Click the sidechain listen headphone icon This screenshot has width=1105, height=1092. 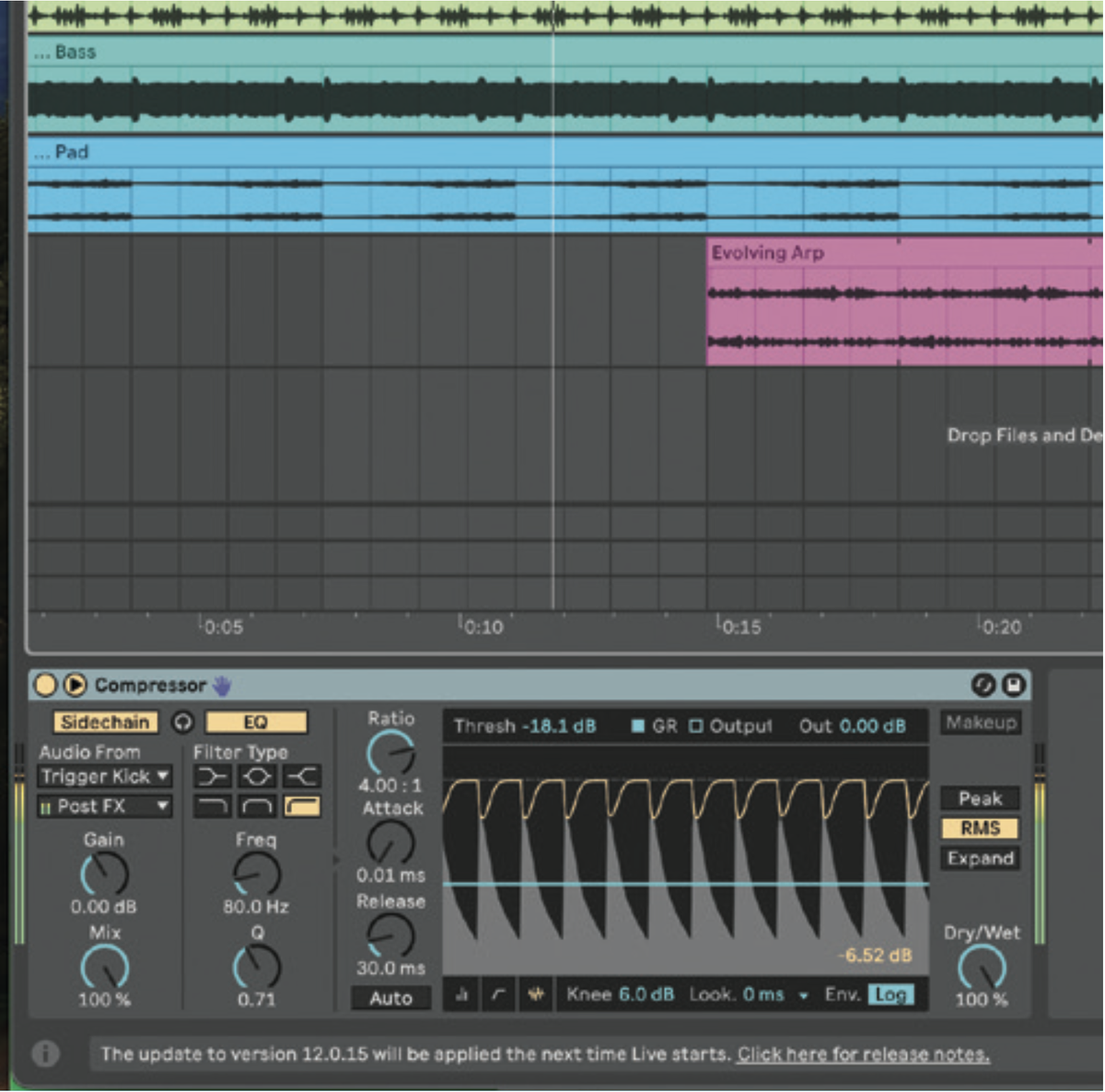click(180, 722)
